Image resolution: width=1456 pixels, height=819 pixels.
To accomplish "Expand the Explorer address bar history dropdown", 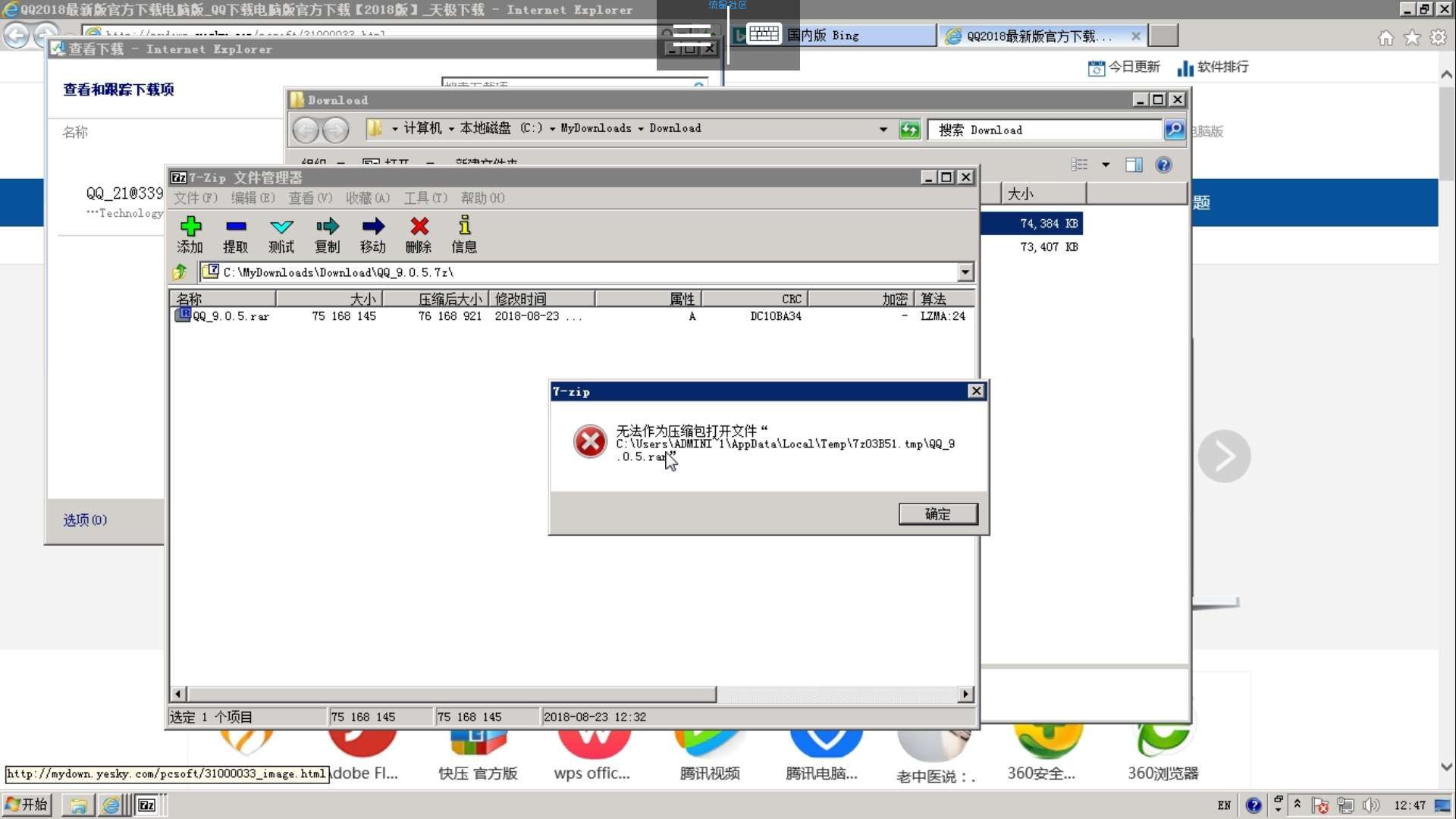I will point(883,130).
